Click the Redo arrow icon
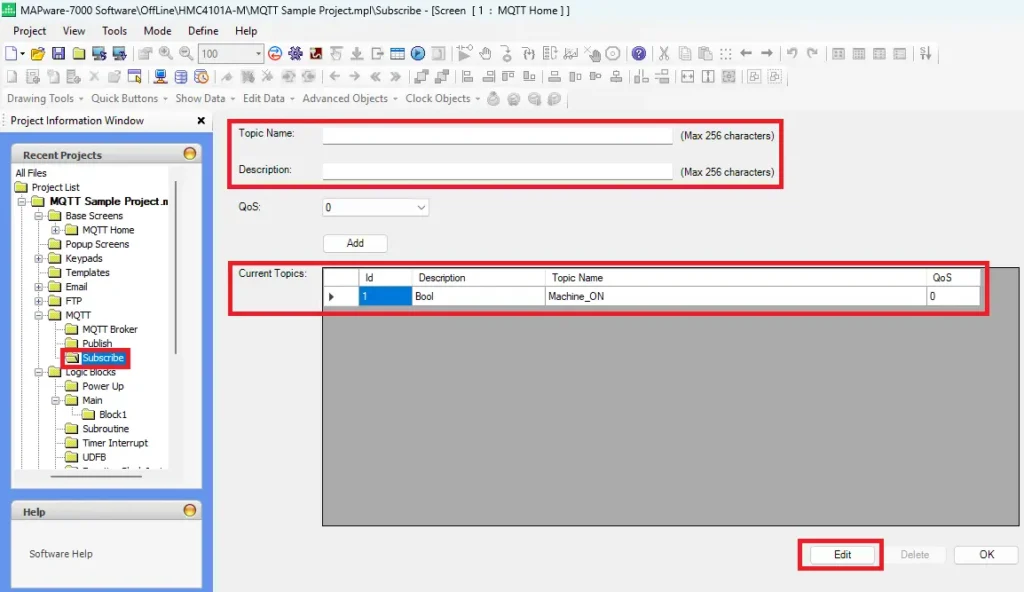 tap(814, 53)
